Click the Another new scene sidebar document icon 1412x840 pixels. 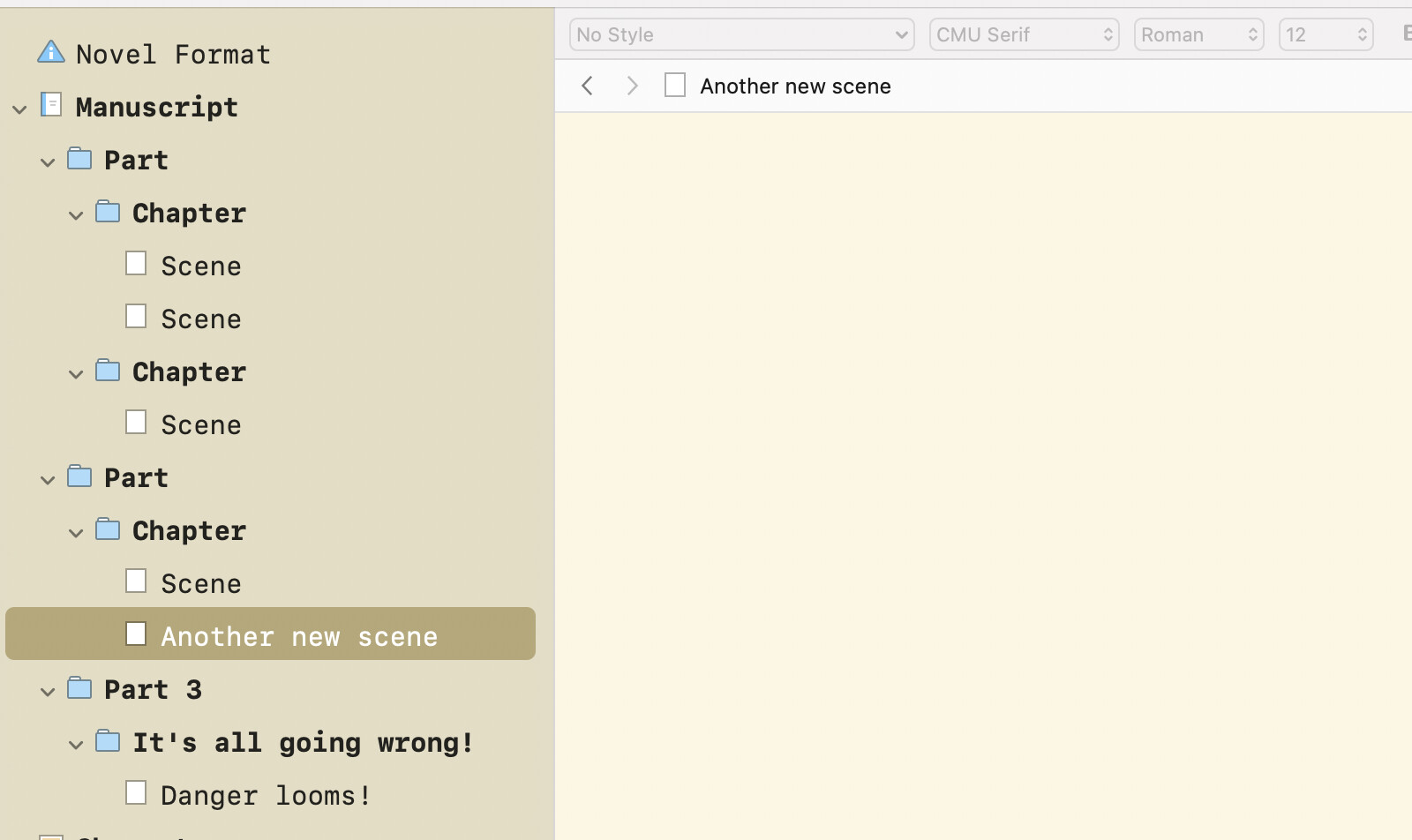click(136, 634)
